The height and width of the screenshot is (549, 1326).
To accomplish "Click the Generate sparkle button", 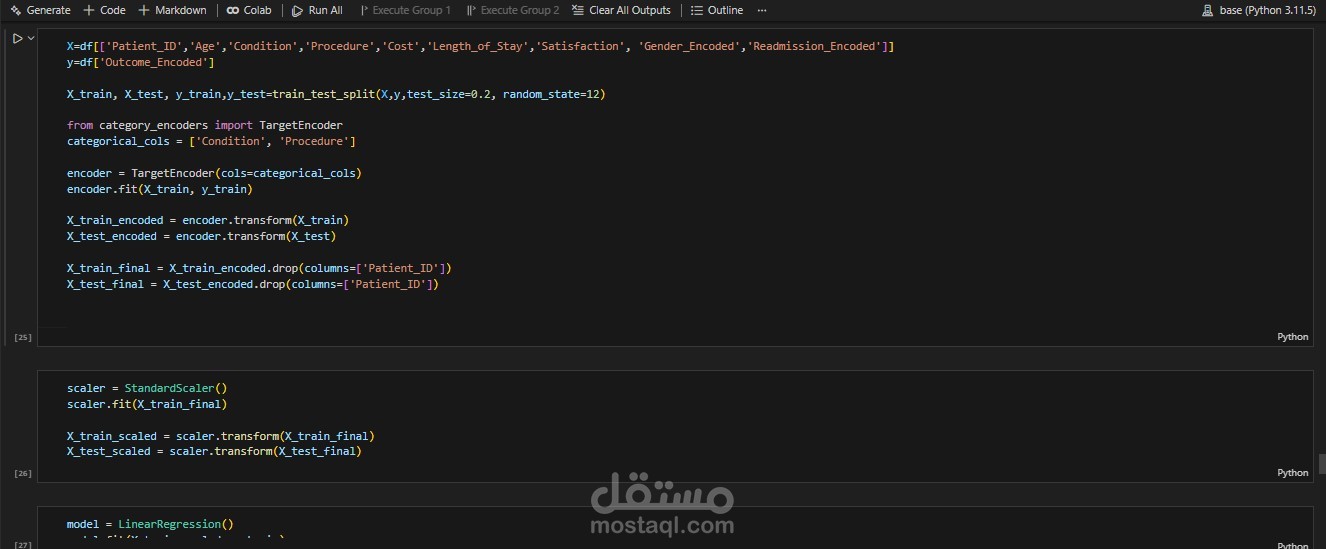I will tap(40, 10).
